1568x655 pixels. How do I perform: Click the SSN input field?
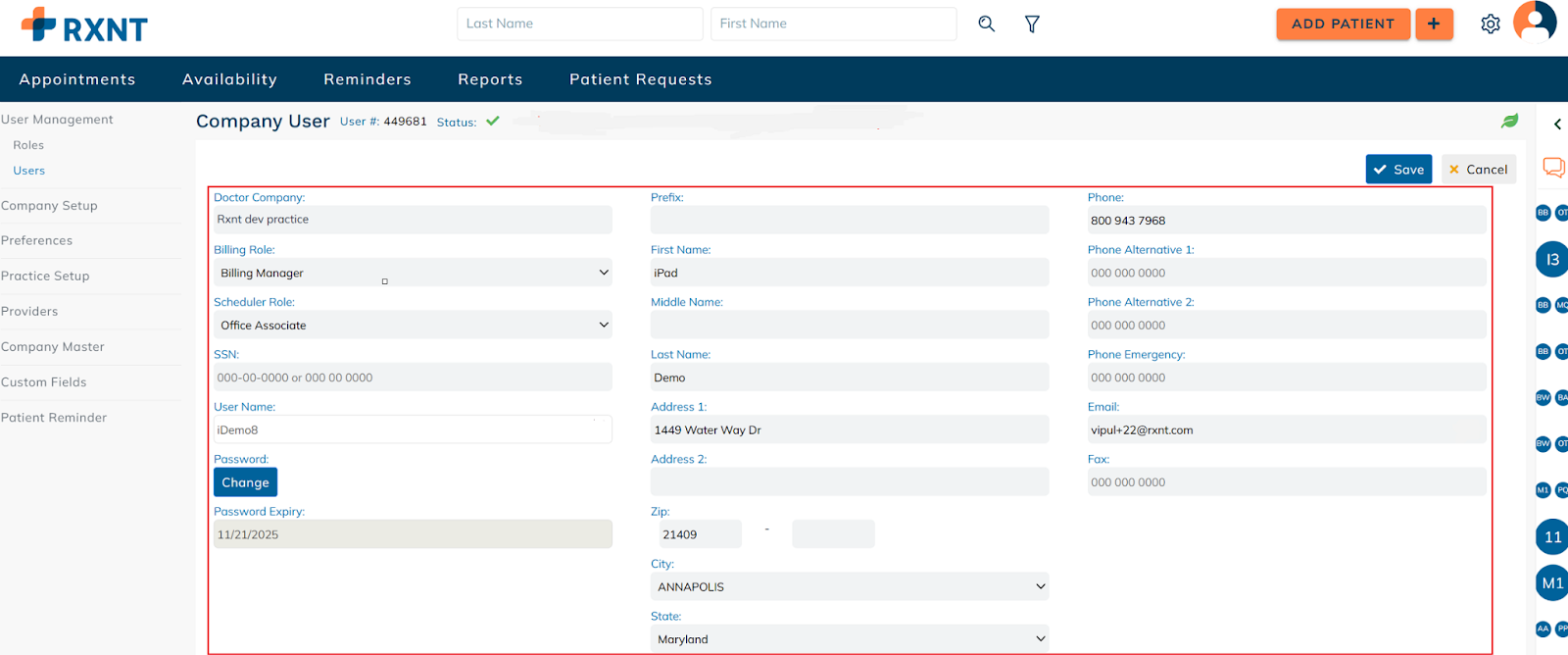tap(413, 378)
